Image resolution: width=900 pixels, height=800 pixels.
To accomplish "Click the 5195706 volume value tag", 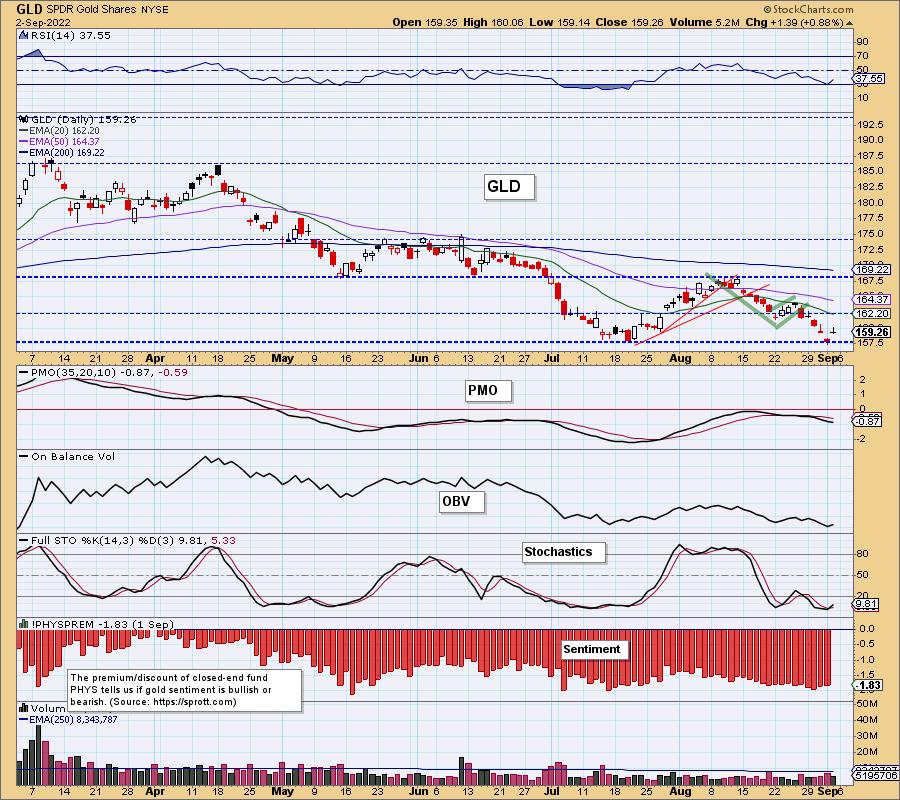I will pyautogui.click(x=876, y=776).
